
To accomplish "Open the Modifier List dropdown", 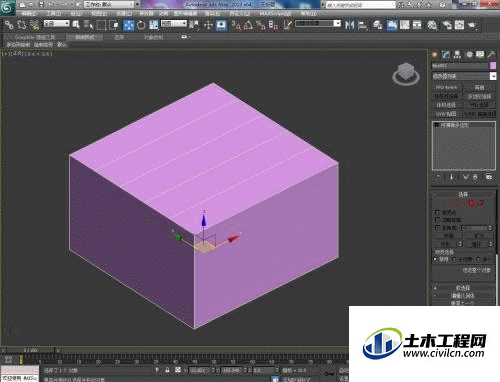I will (x=464, y=76).
